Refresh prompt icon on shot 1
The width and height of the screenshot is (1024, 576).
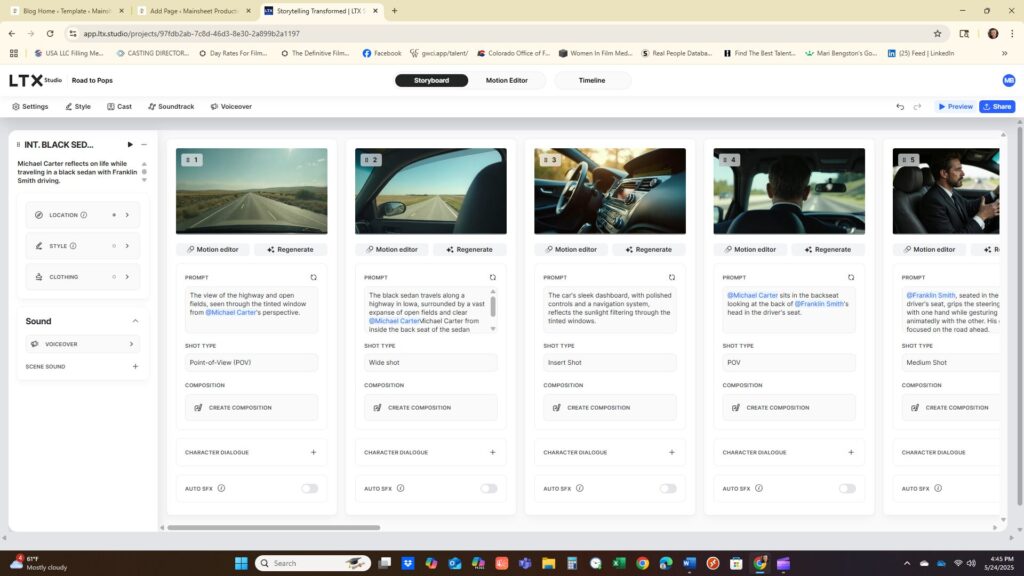pos(313,277)
